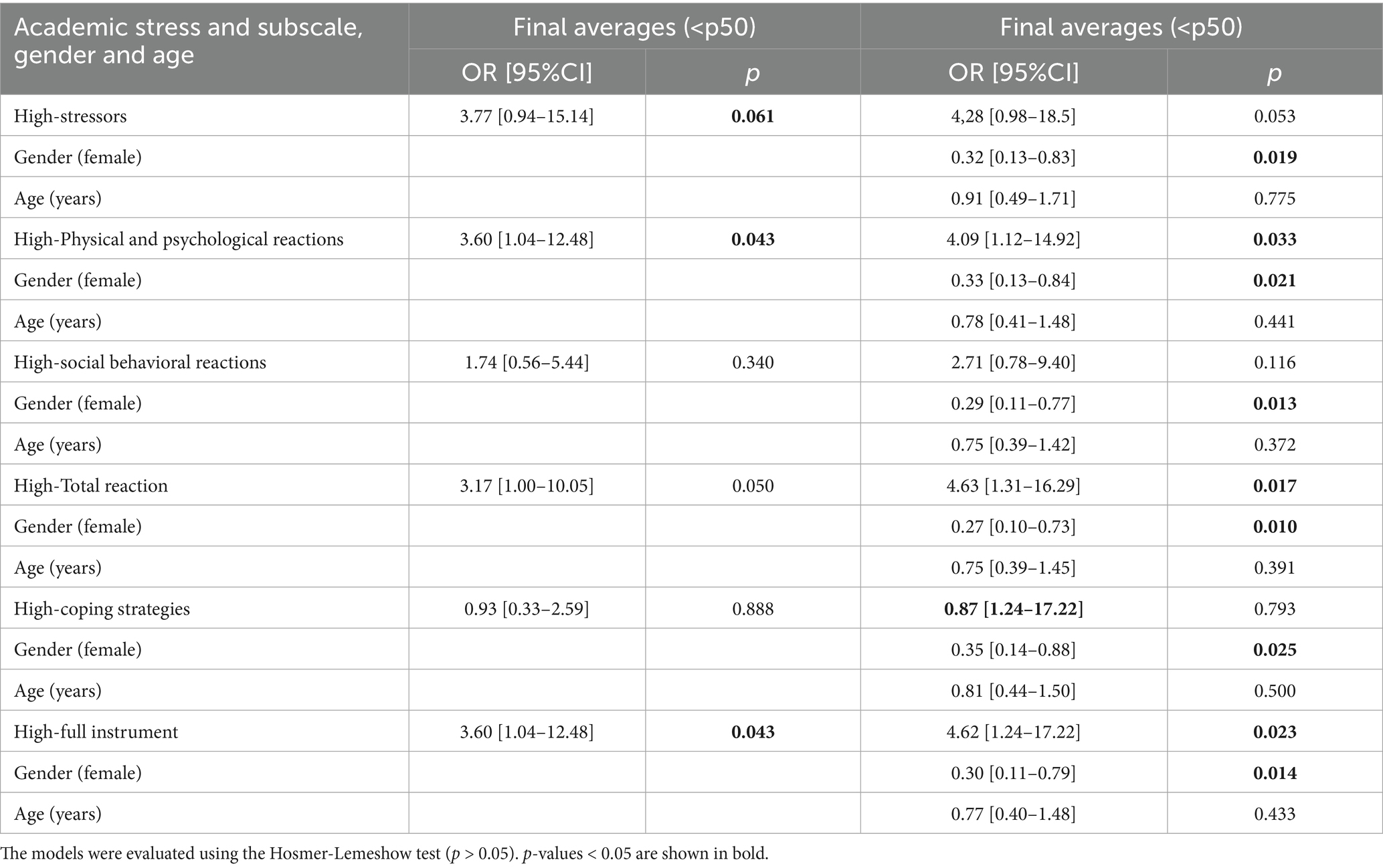Click the "High-coping strategies" row label
This screenshot has width=1383, height=868.
tap(102, 609)
